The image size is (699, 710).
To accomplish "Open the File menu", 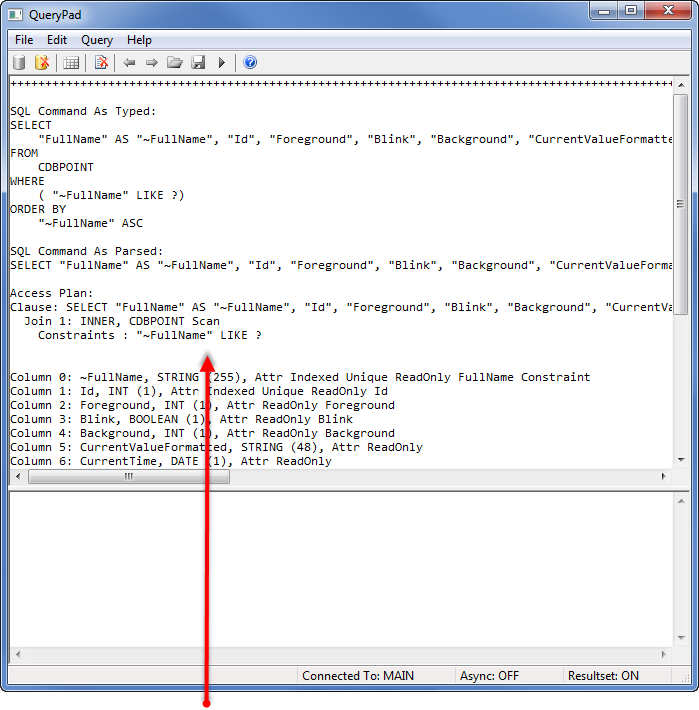I will pos(24,40).
